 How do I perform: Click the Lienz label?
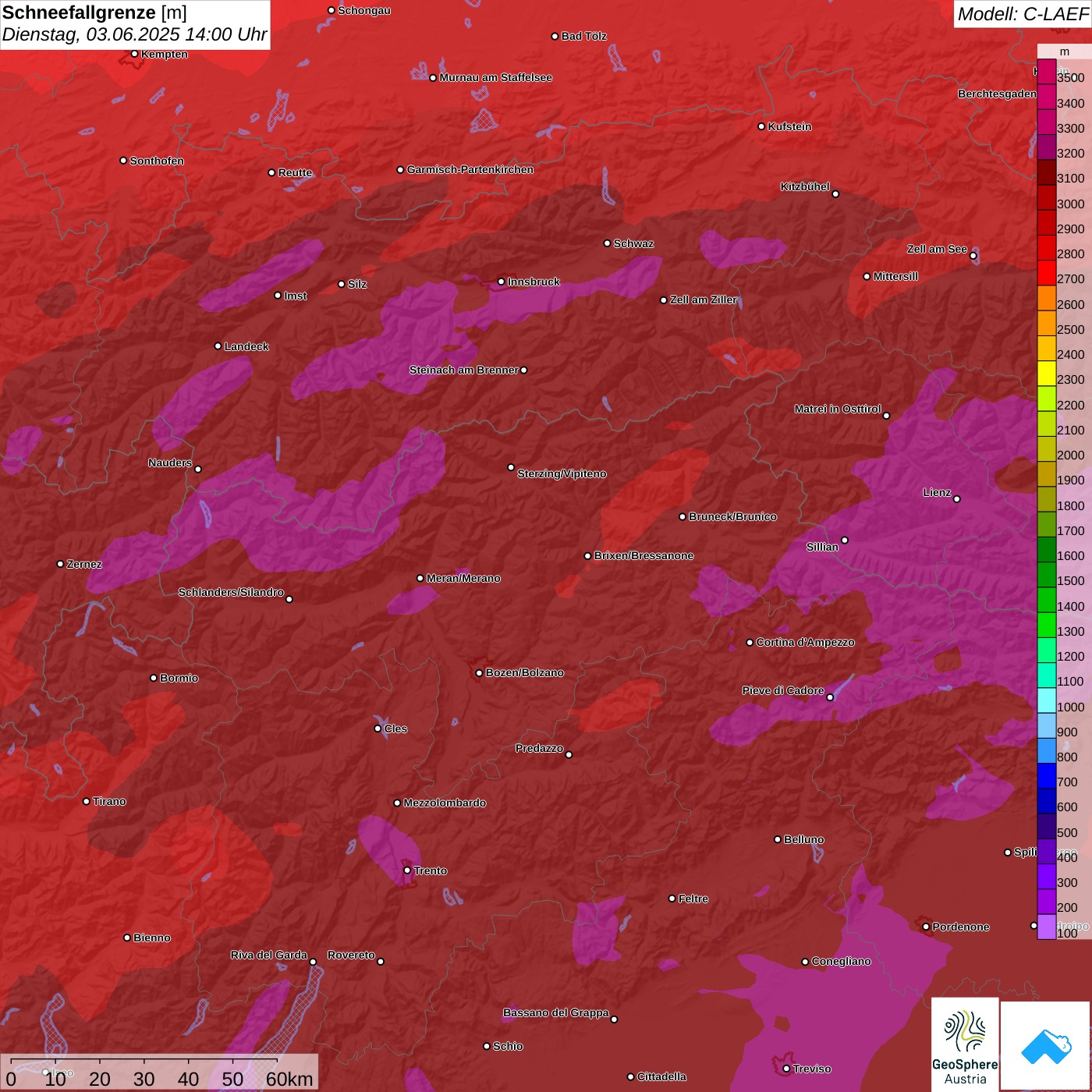click(937, 492)
